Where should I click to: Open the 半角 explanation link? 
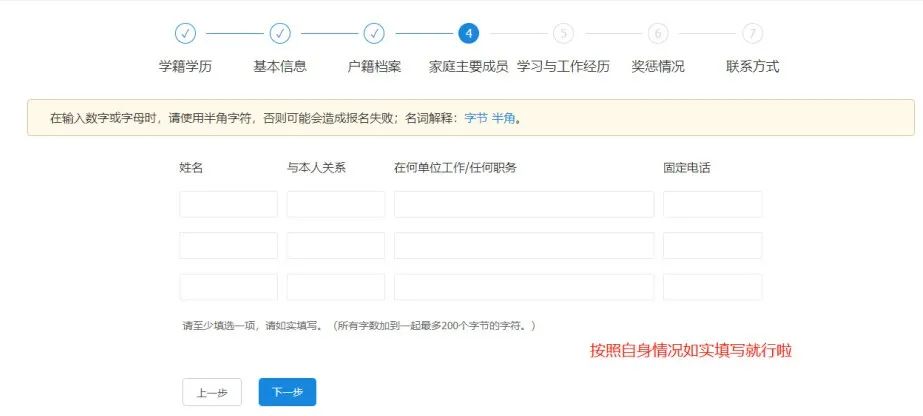504,118
